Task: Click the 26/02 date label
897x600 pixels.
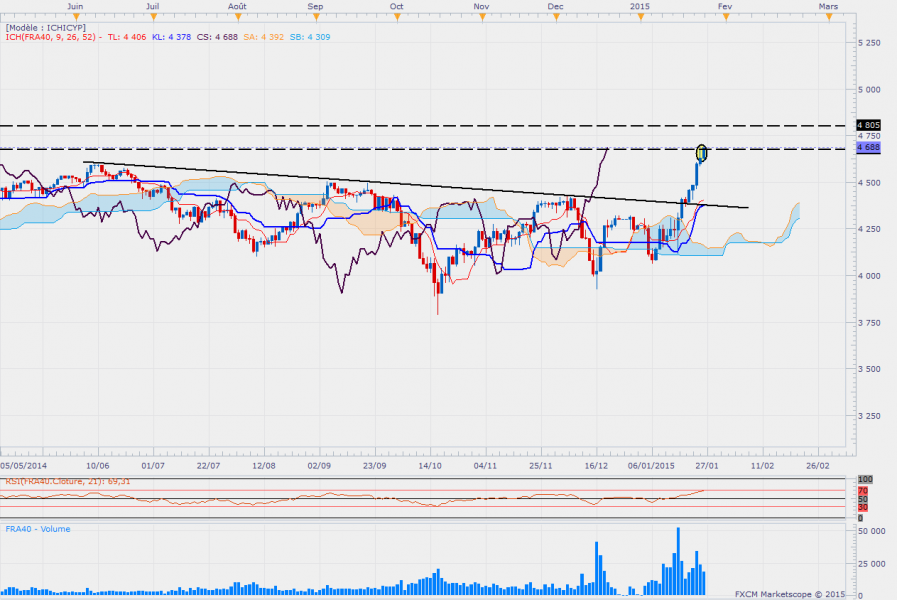Action: pos(817,466)
